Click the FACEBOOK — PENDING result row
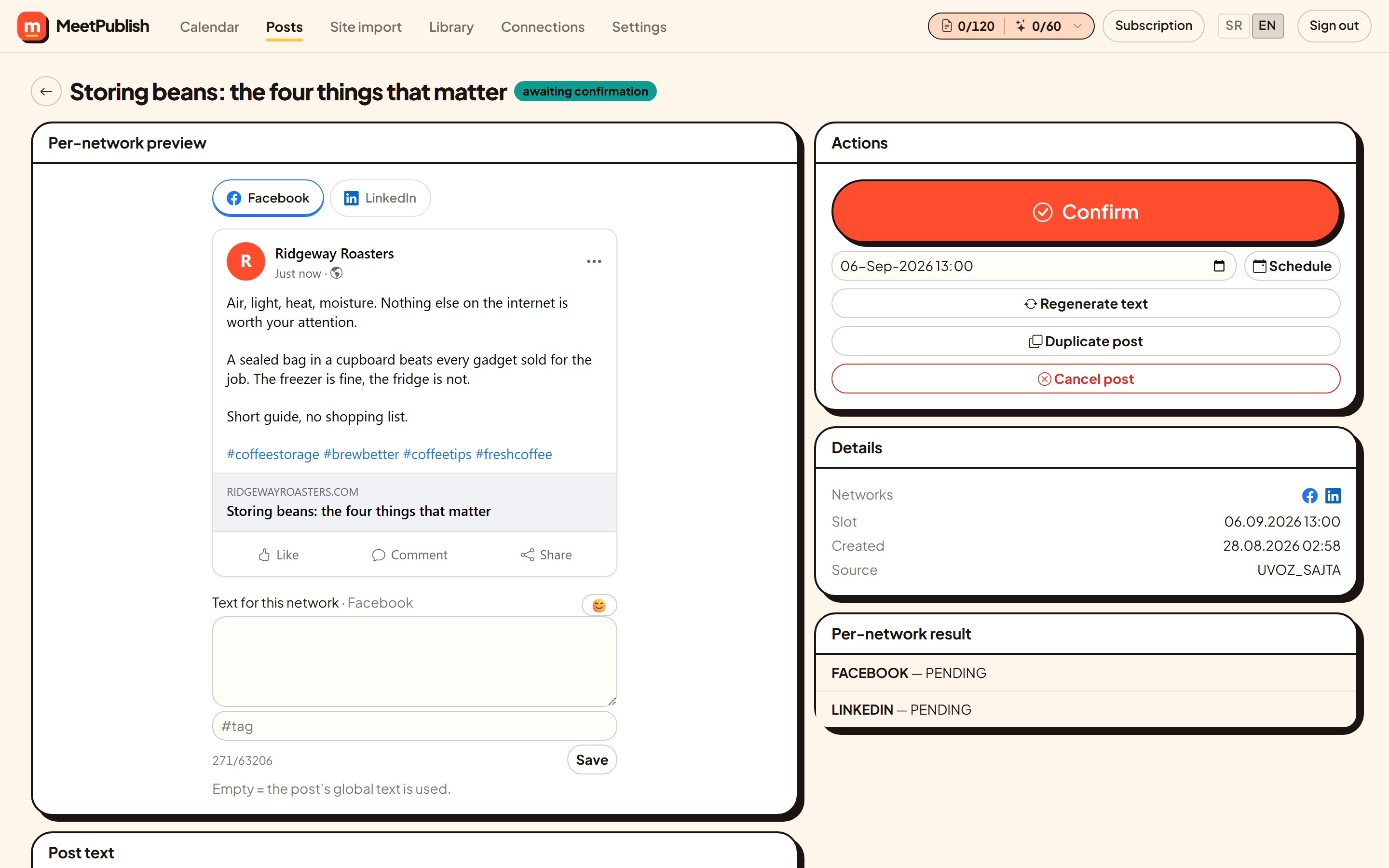1389x868 pixels. tap(1085, 673)
